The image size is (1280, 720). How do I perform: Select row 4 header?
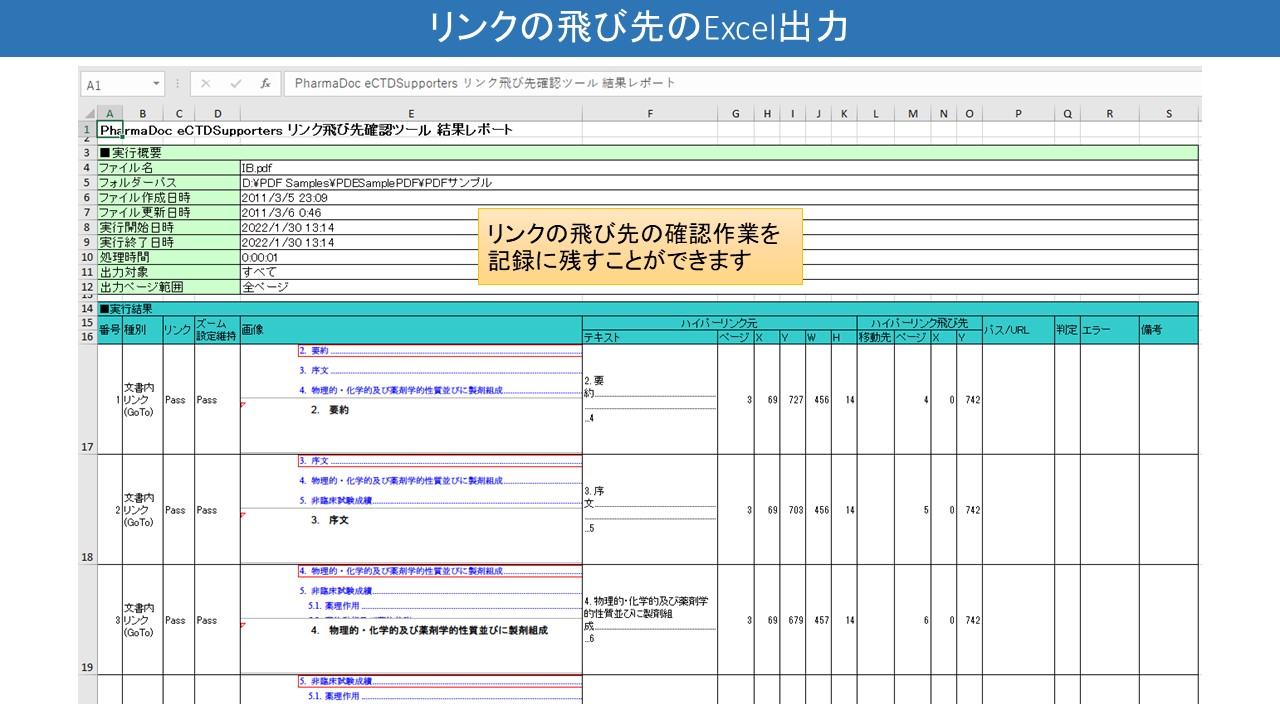(x=88, y=168)
